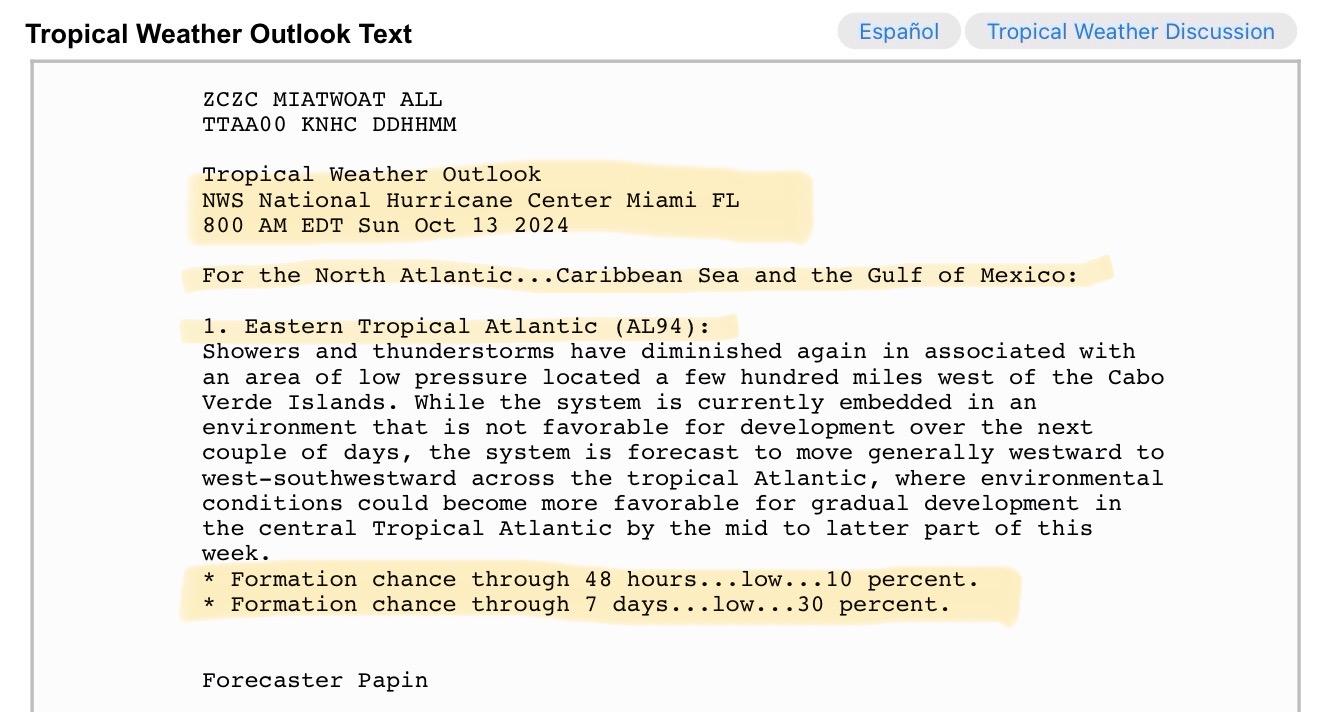Select the 'ZCZC MIATWOAT ALL' header line
The height and width of the screenshot is (712, 1324).
pos(322,100)
